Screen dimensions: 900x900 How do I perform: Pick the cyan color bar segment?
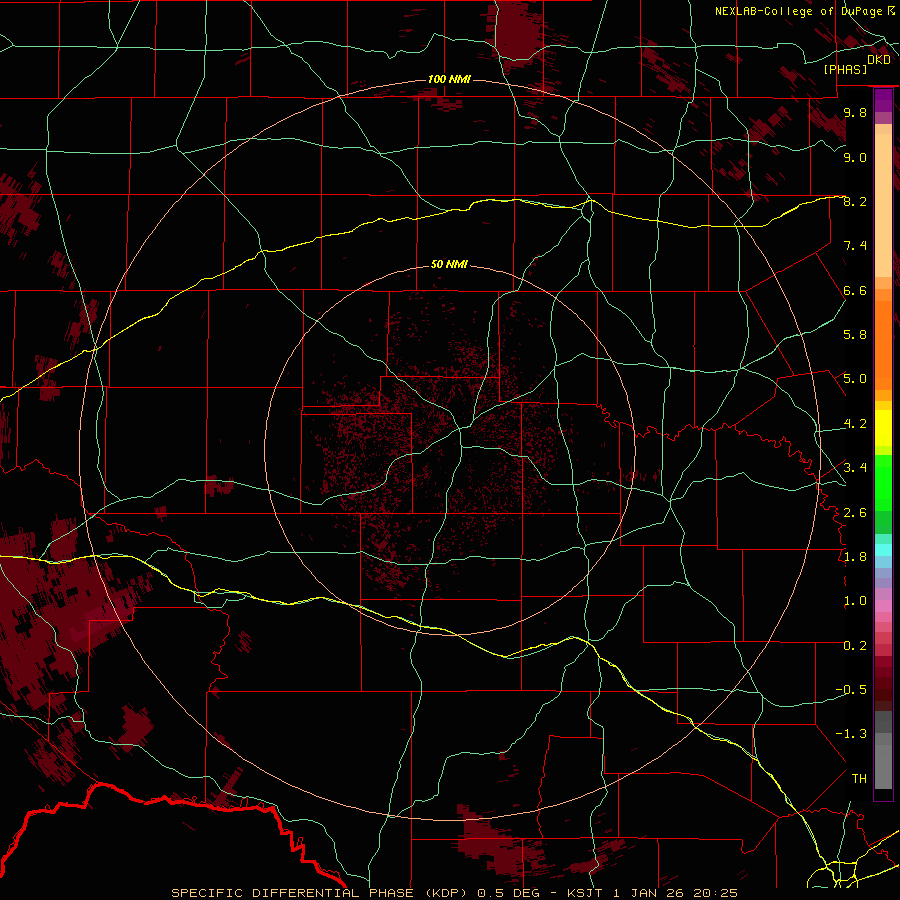[x=883, y=550]
